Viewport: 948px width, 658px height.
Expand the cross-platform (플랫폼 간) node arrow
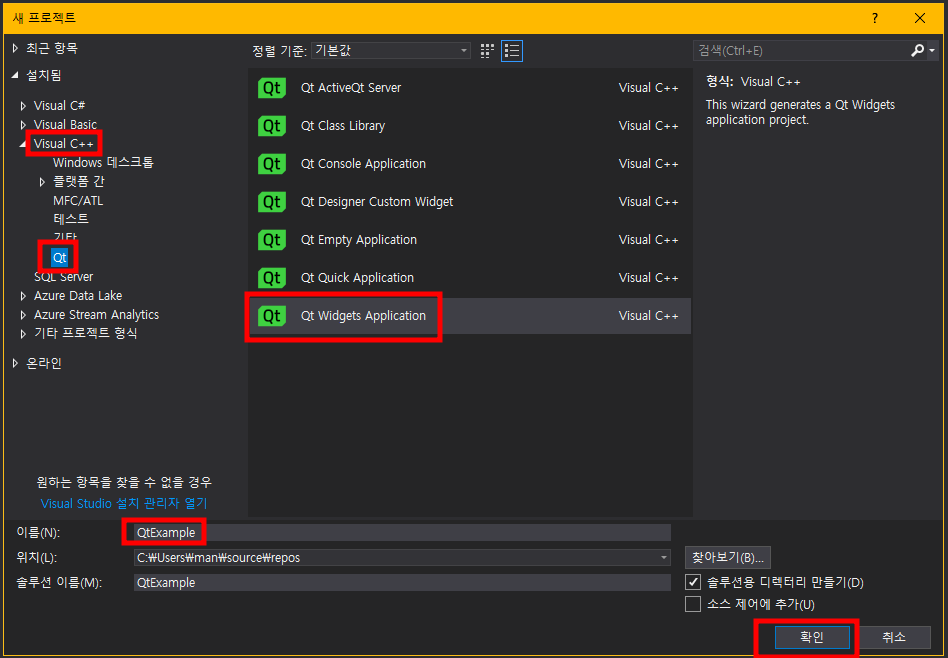[x=42, y=181]
